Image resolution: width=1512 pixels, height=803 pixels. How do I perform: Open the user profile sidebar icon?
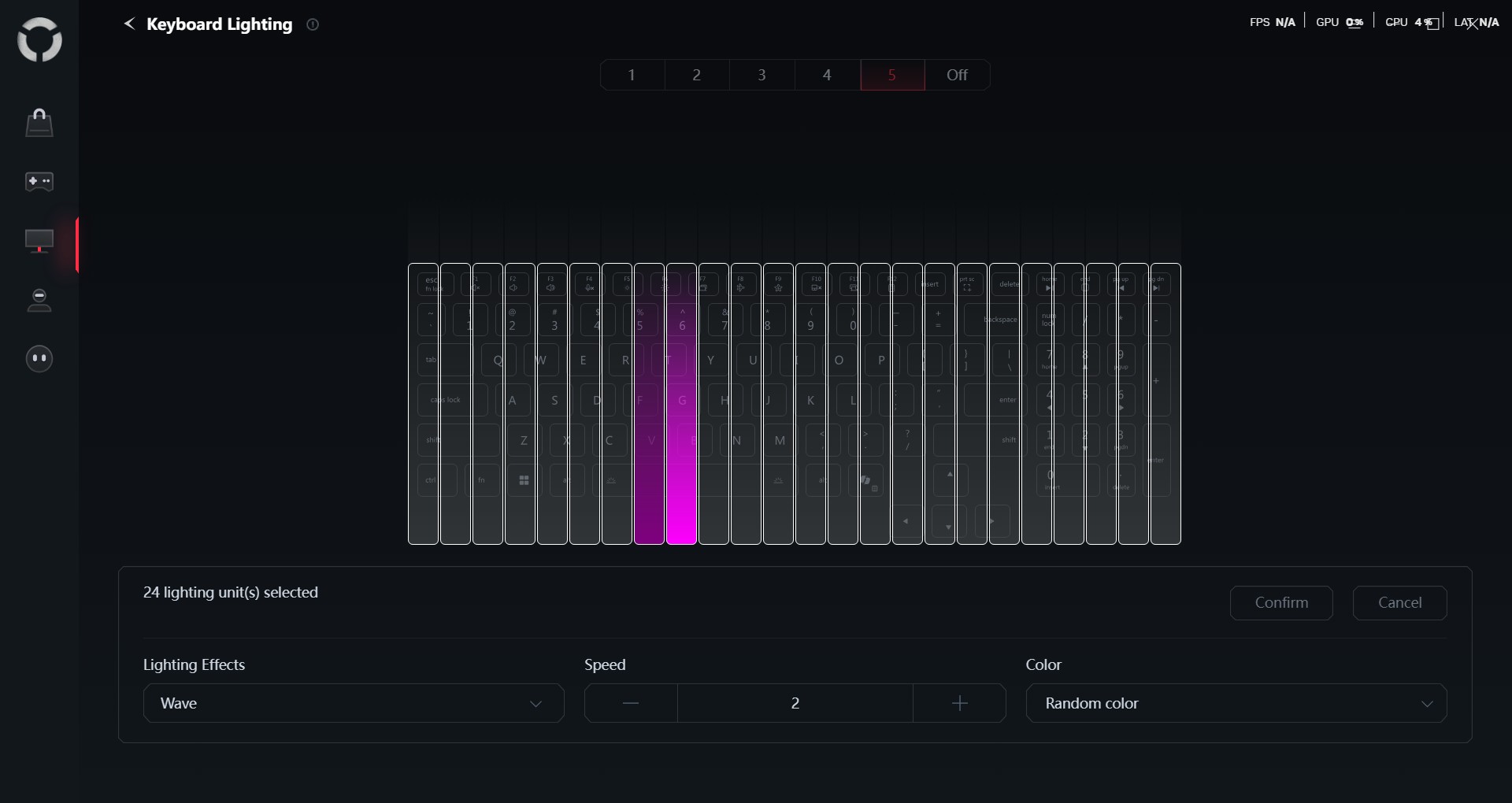click(x=39, y=300)
